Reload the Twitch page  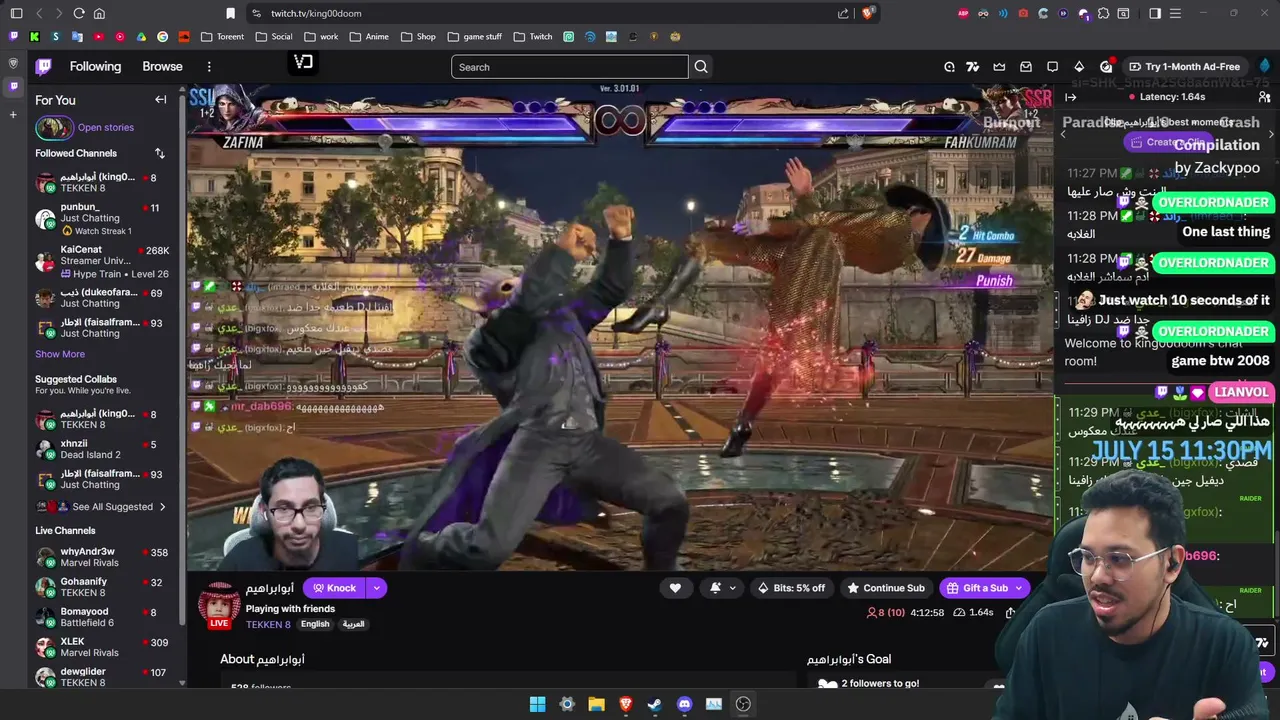click(x=79, y=13)
